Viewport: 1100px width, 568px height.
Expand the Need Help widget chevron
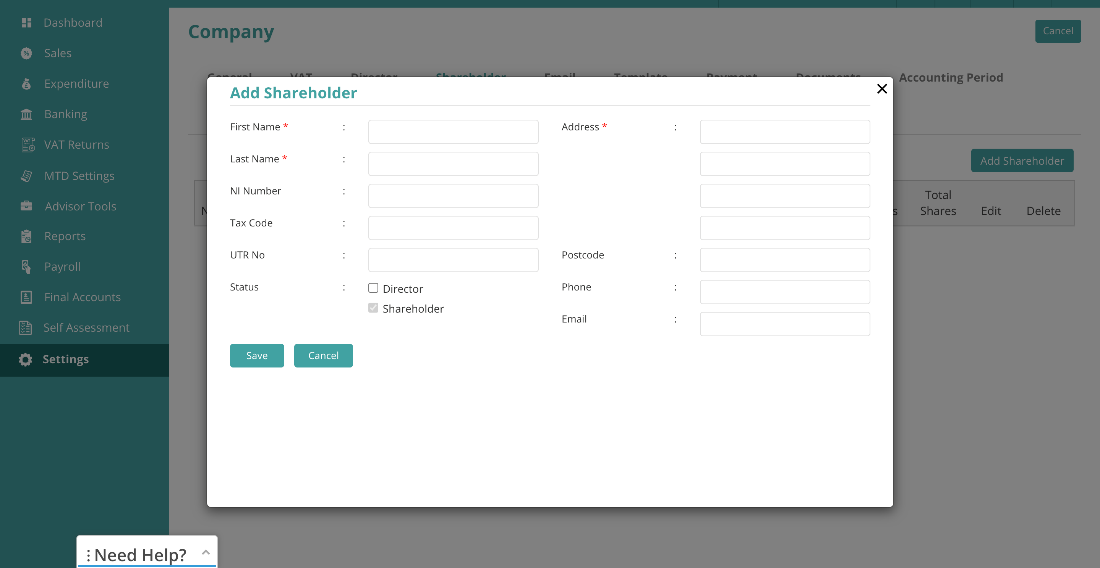pyautogui.click(x=206, y=553)
